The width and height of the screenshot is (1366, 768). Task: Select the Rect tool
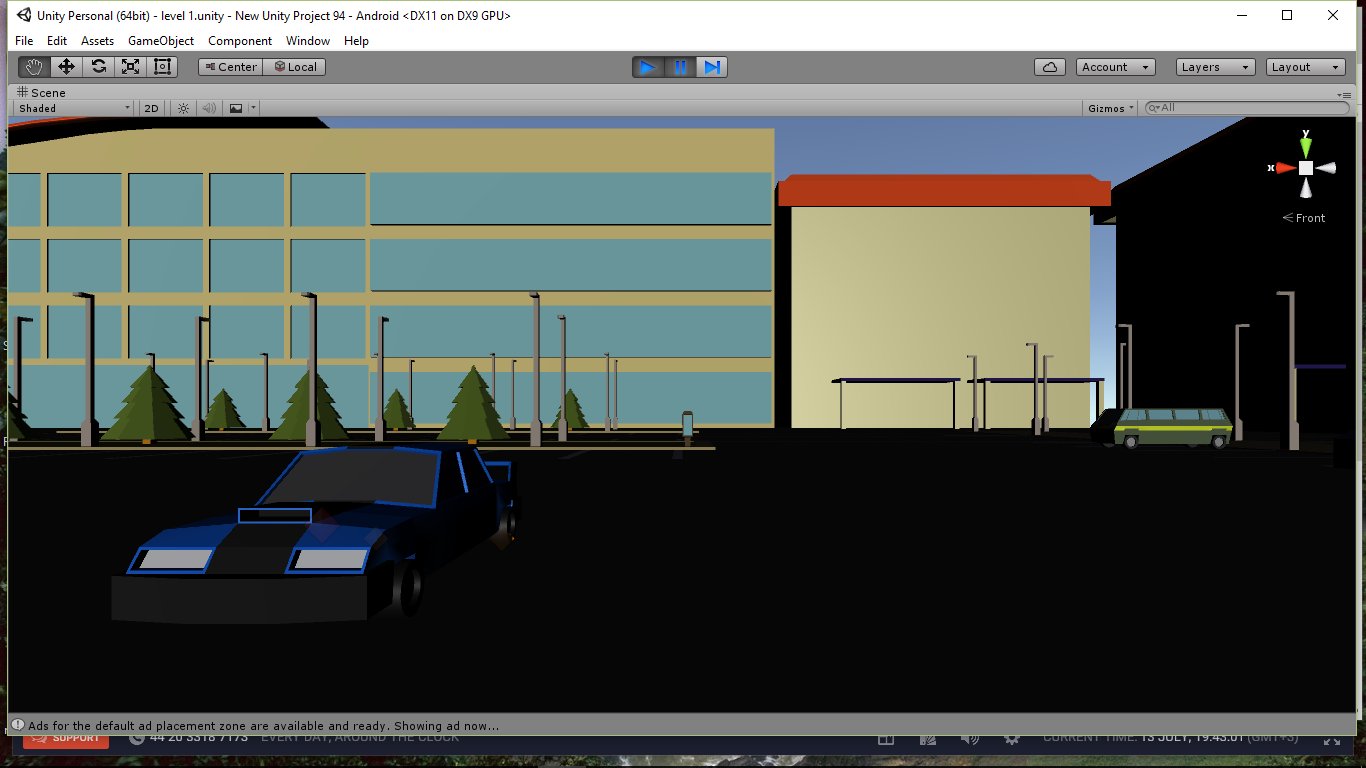tap(162, 66)
